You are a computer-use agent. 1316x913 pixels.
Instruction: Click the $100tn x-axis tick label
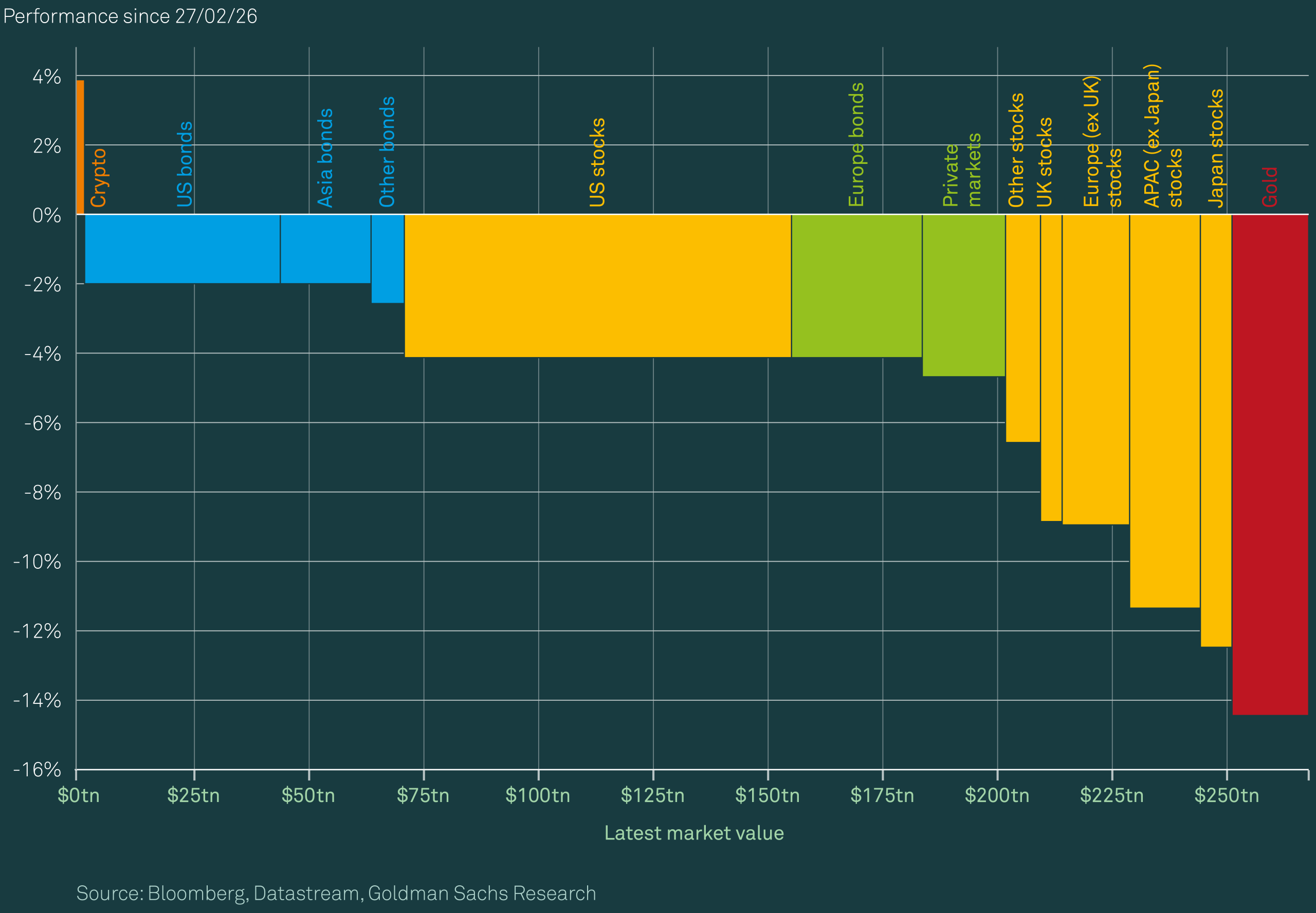pyautogui.click(x=538, y=795)
